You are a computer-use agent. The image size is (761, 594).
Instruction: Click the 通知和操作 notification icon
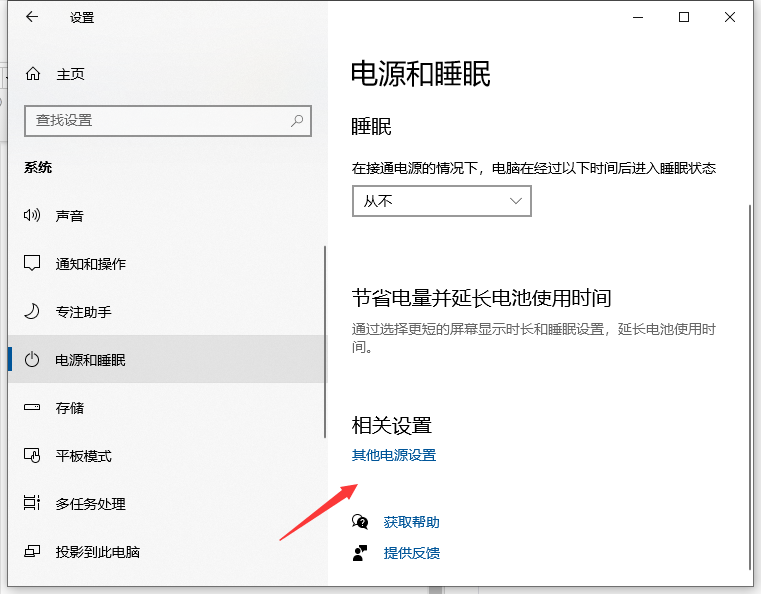(33, 264)
